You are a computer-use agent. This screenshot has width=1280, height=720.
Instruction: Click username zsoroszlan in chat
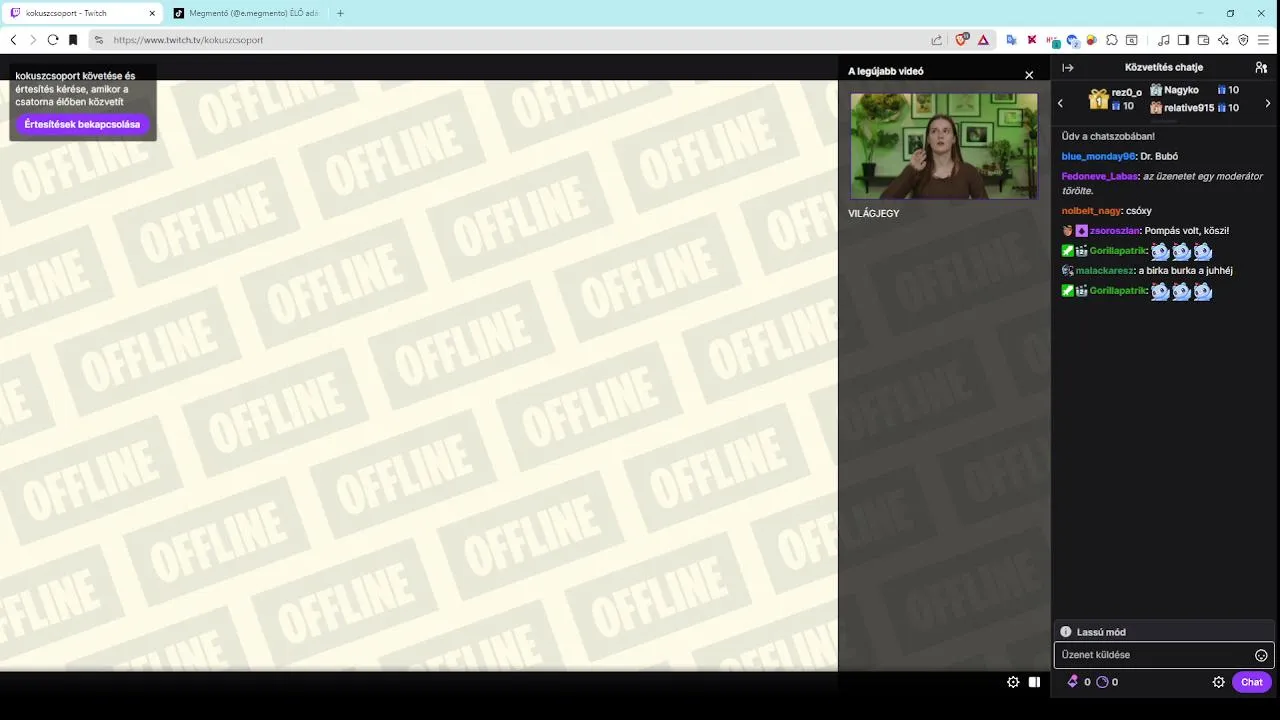point(1115,230)
